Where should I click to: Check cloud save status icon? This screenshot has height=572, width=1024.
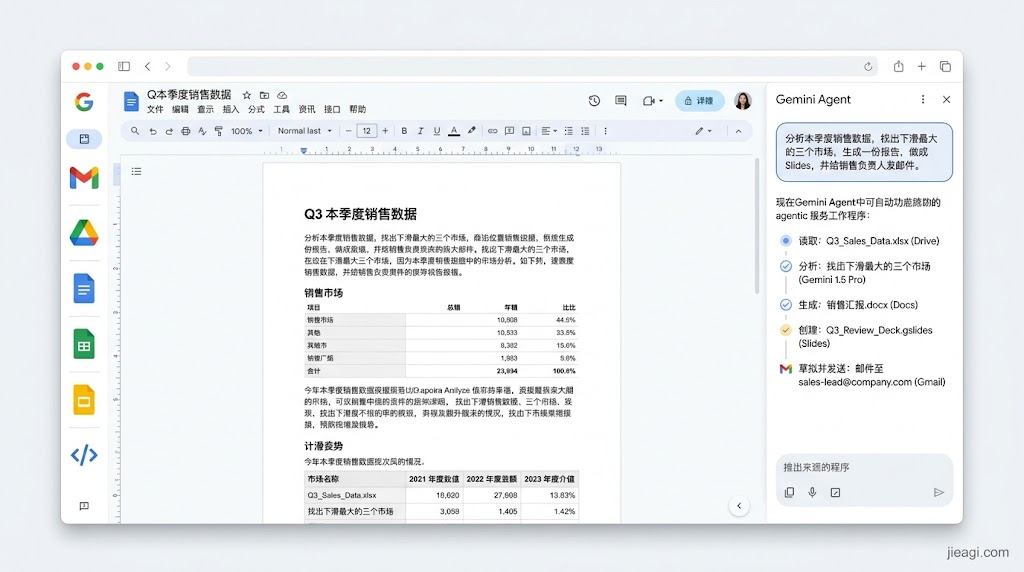click(282, 95)
